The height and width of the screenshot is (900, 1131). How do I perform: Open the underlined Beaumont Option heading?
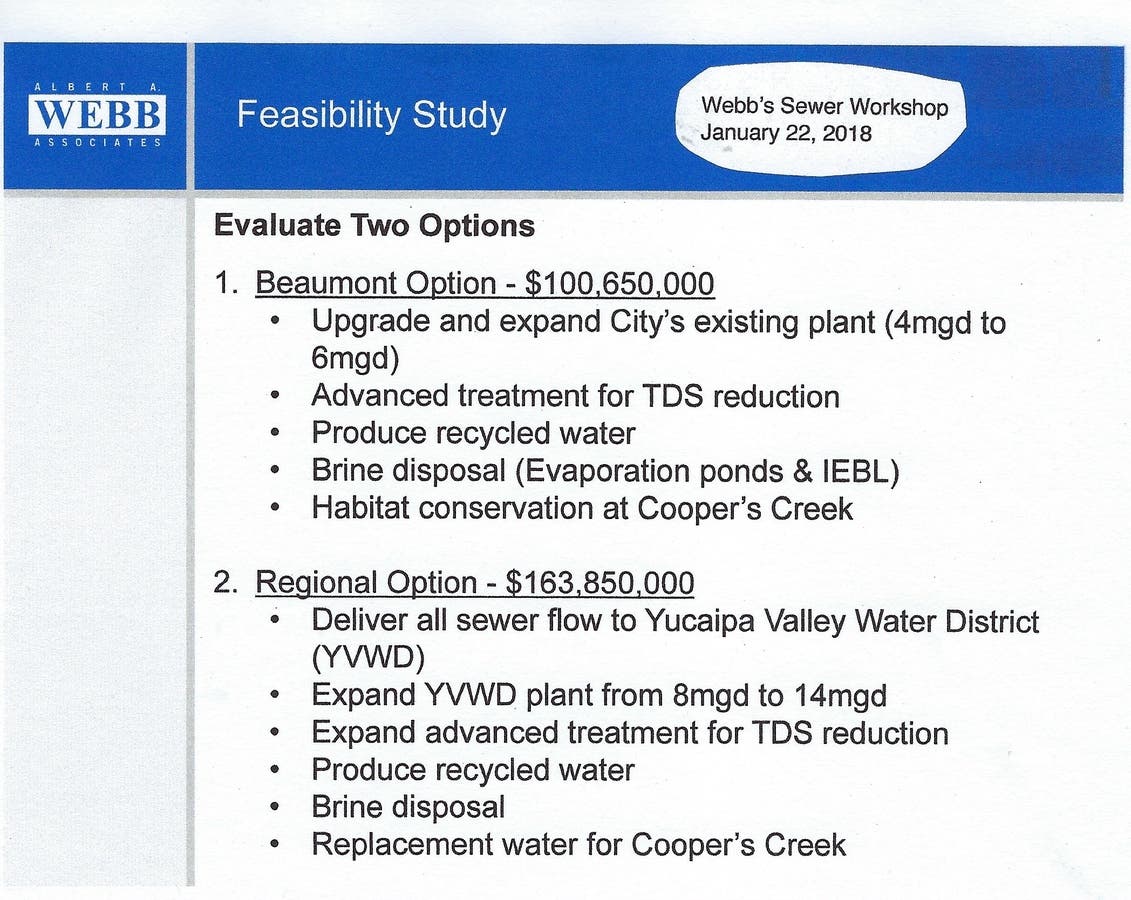pyautogui.click(x=485, y=284)
